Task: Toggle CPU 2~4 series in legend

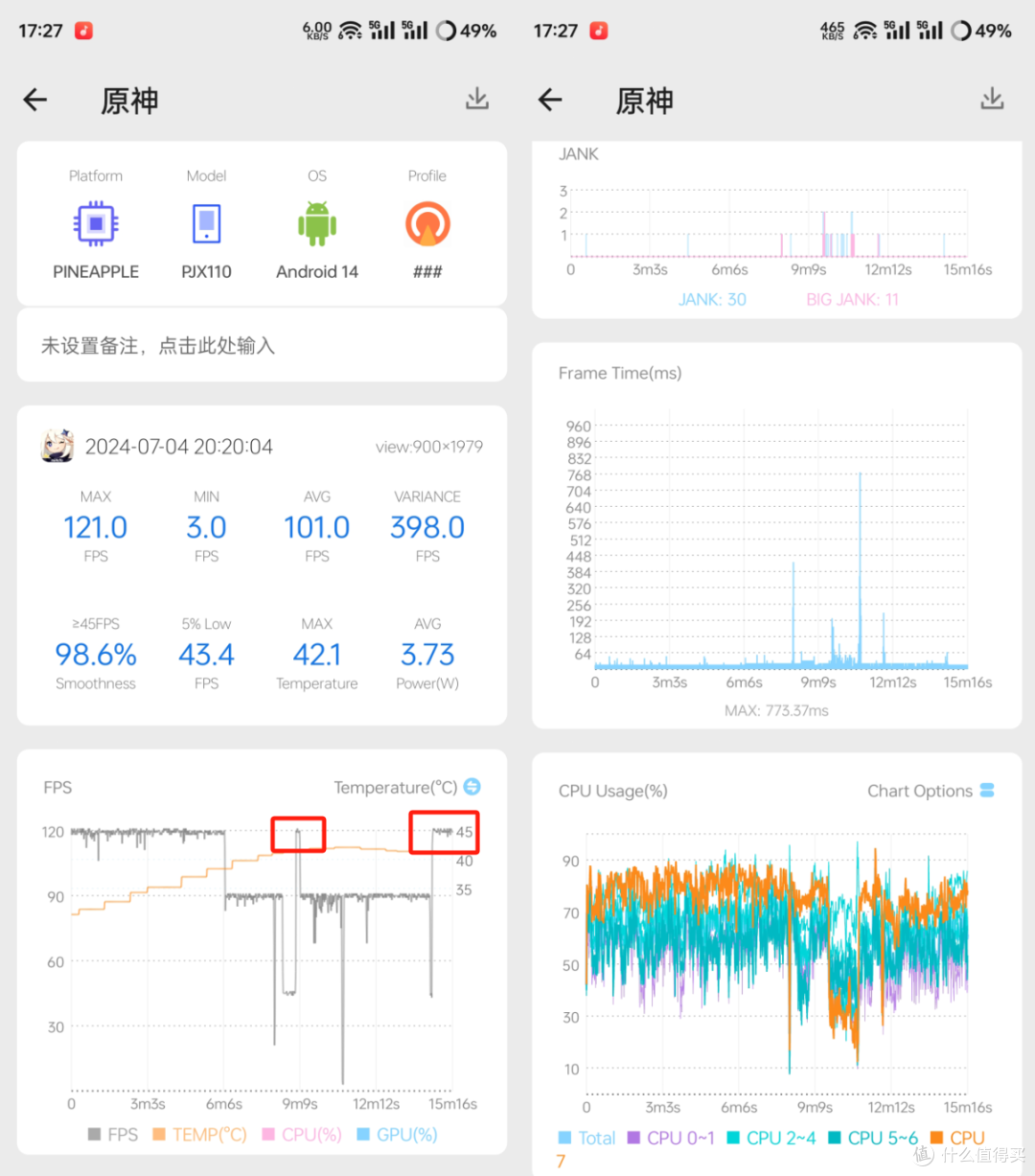Action: coord(771,1139)
